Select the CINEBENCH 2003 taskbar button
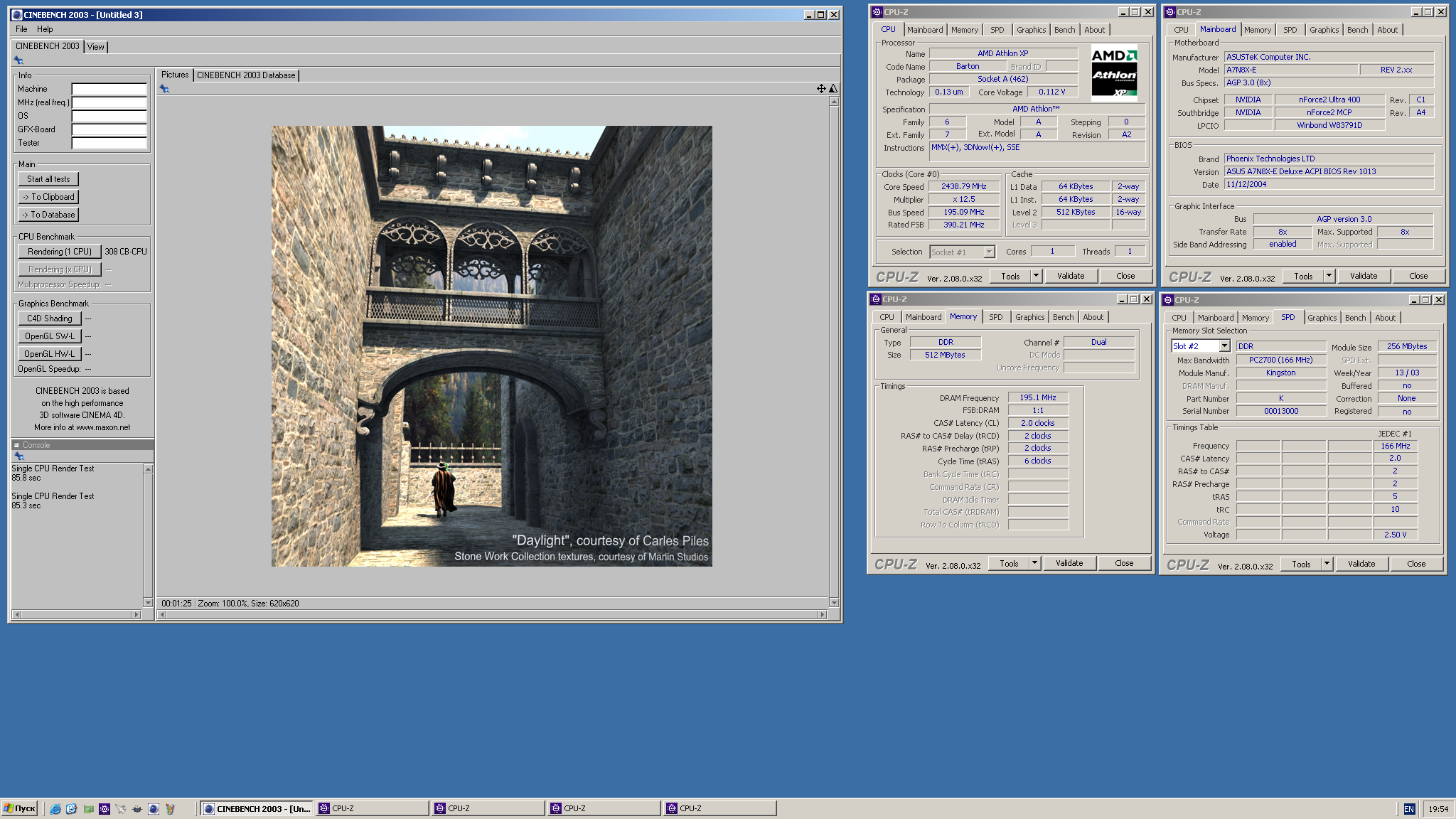The width and height of the screenshot is (1456, 819). pos(257,808)
